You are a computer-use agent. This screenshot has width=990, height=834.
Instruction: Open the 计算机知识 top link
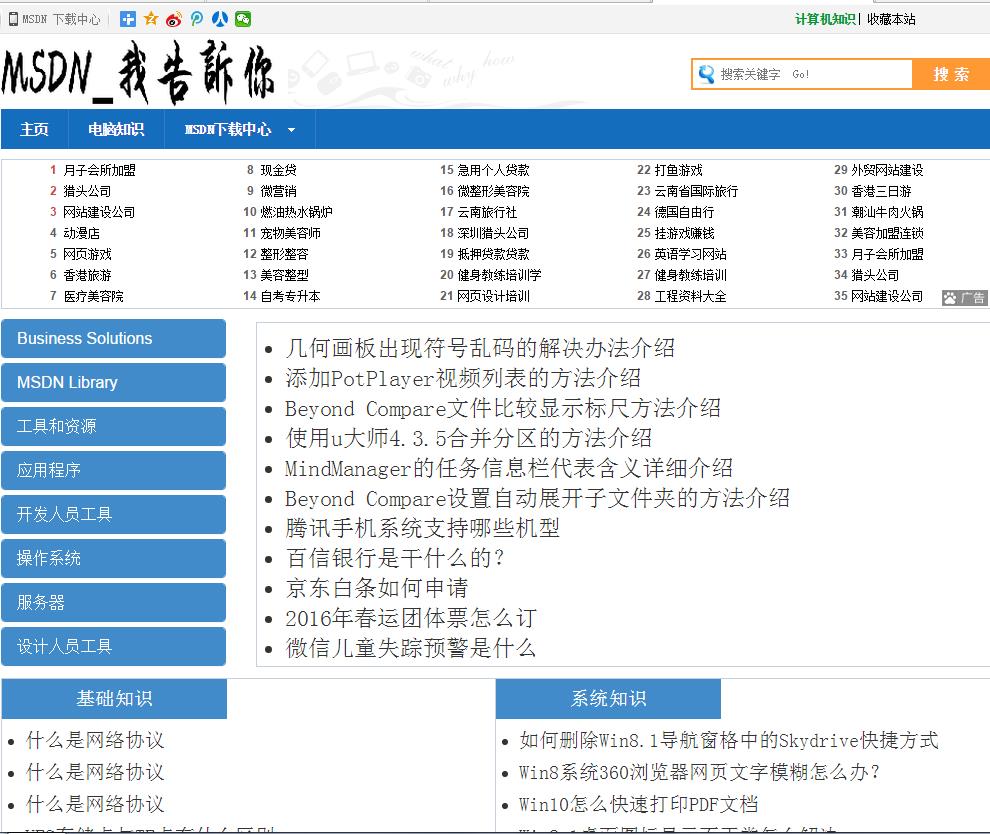[825, 20]
